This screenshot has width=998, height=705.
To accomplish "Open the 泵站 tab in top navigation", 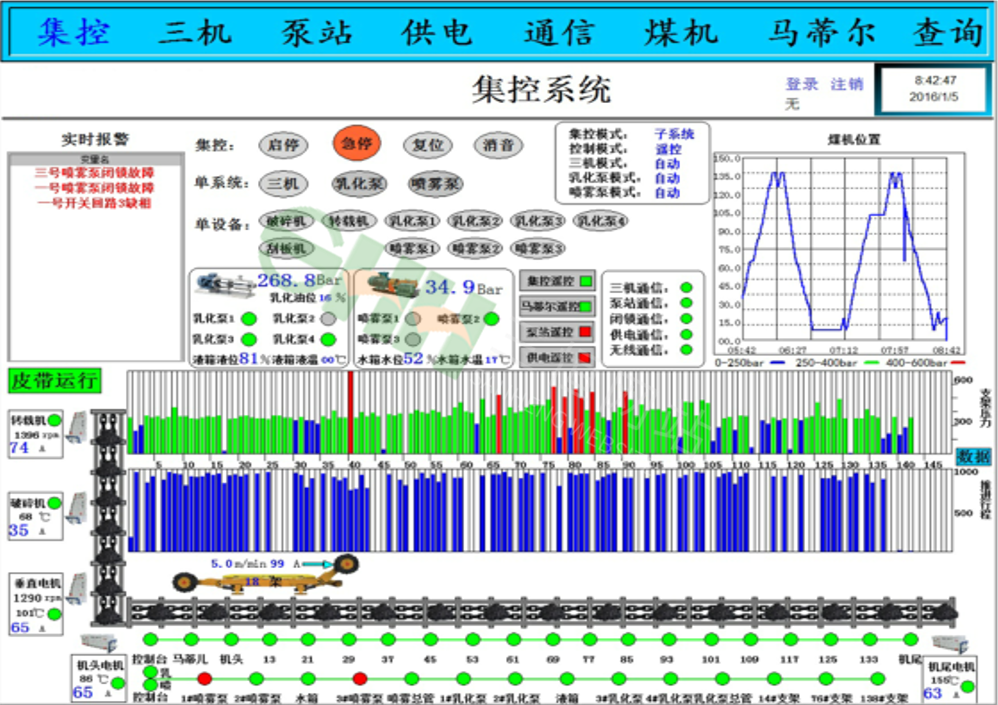I will 316,33.
